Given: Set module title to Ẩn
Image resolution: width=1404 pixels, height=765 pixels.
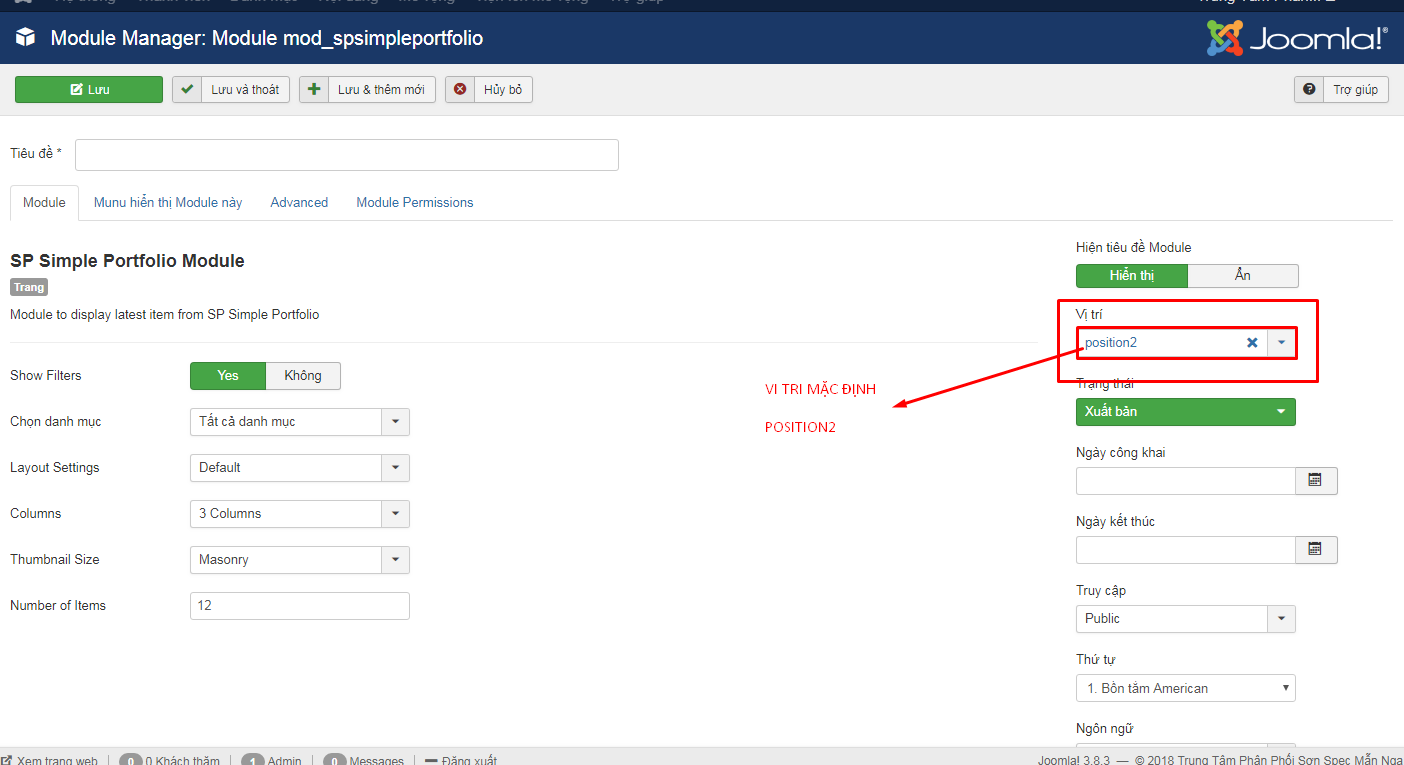Looking at the screenshot, I should tap(1243, 275).
